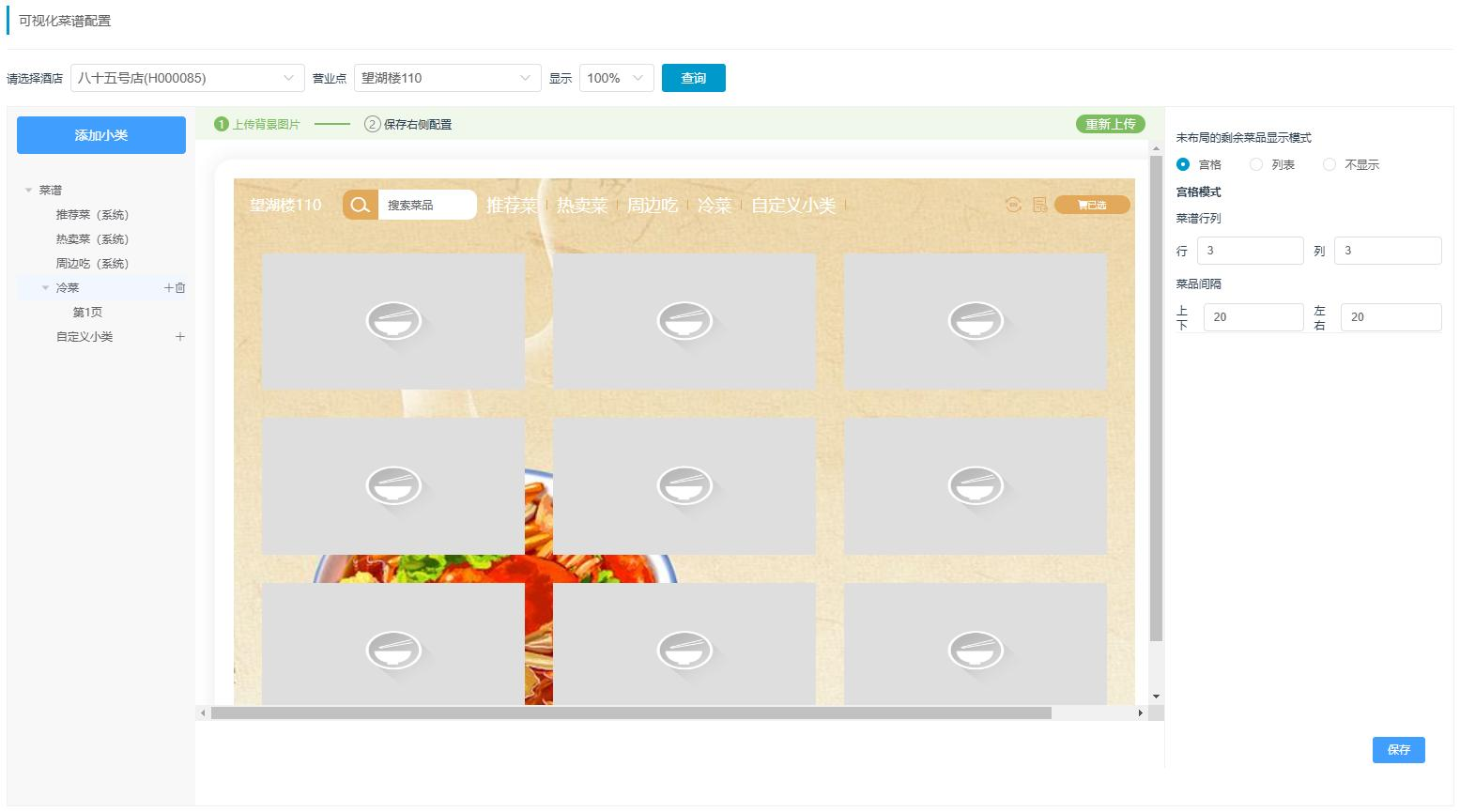Focus the 左右 spacing input field
Viewport: 1460px width, 812px height.
1391,317
